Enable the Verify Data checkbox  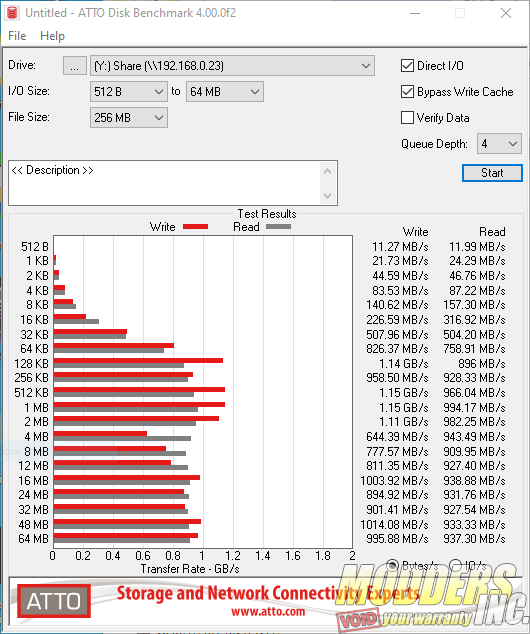pyautogui.click(x=407, y=118)
